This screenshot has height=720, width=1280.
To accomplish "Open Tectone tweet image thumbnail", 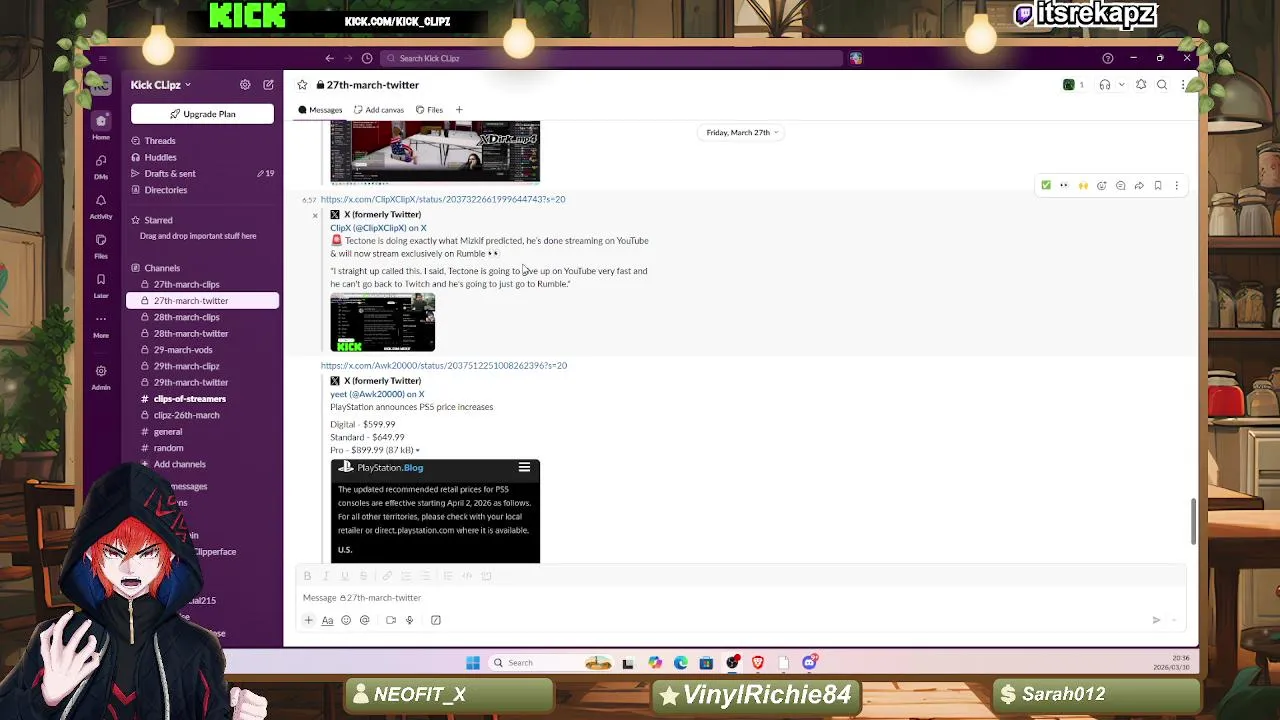I will (x=383, y=322).
